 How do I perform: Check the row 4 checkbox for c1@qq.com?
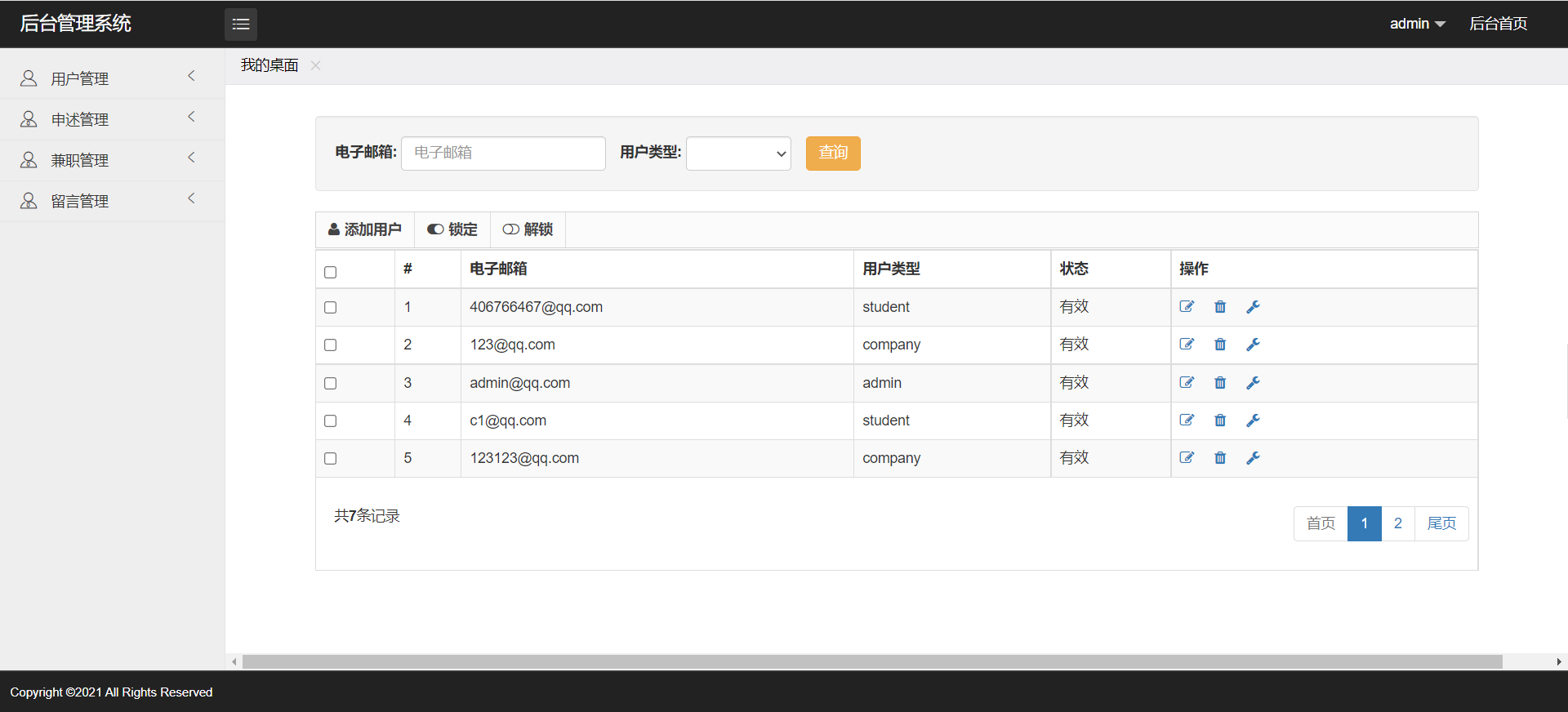point(330,421)
